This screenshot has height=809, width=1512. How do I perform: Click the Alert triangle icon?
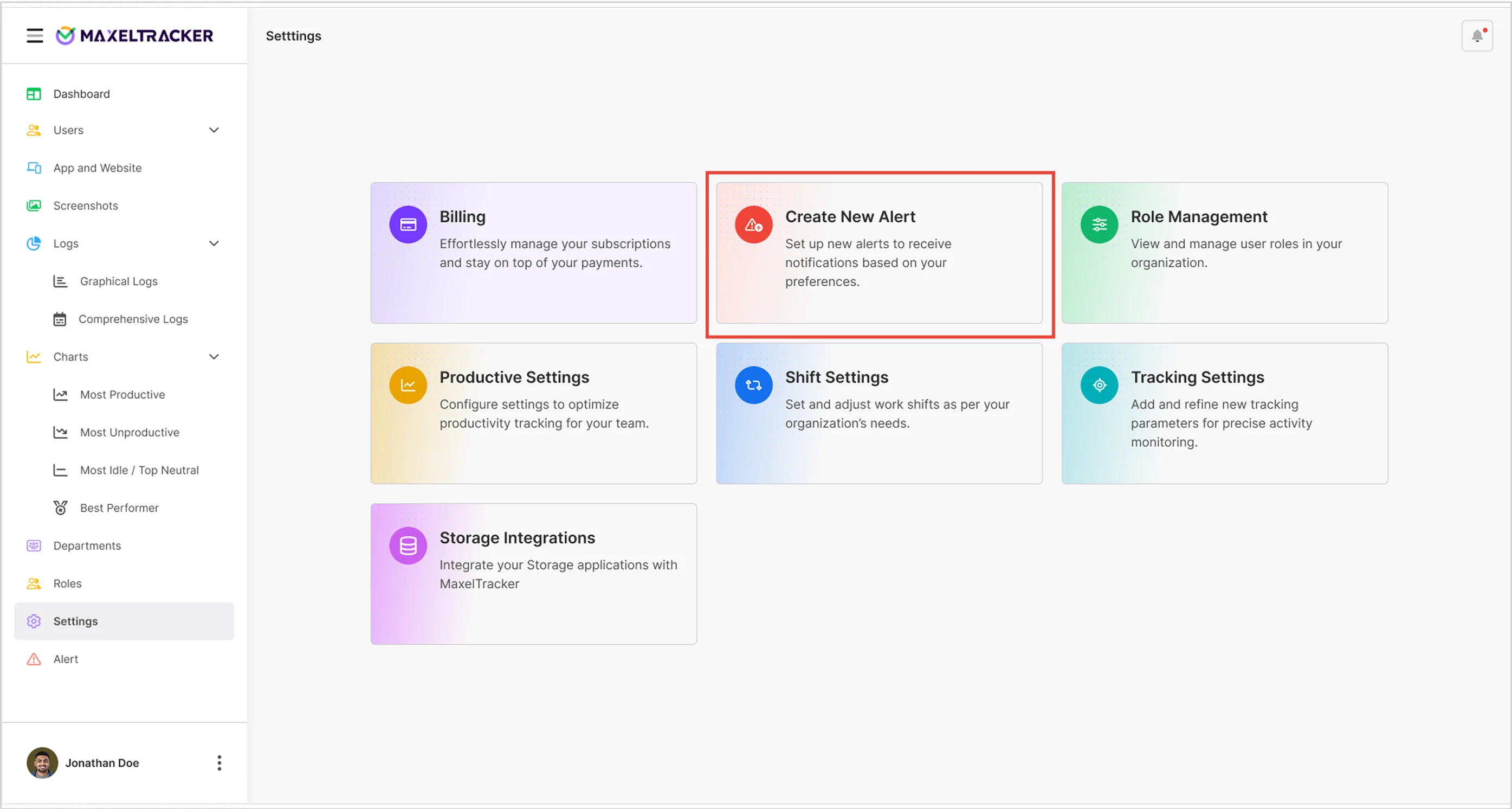pos(34,659)
